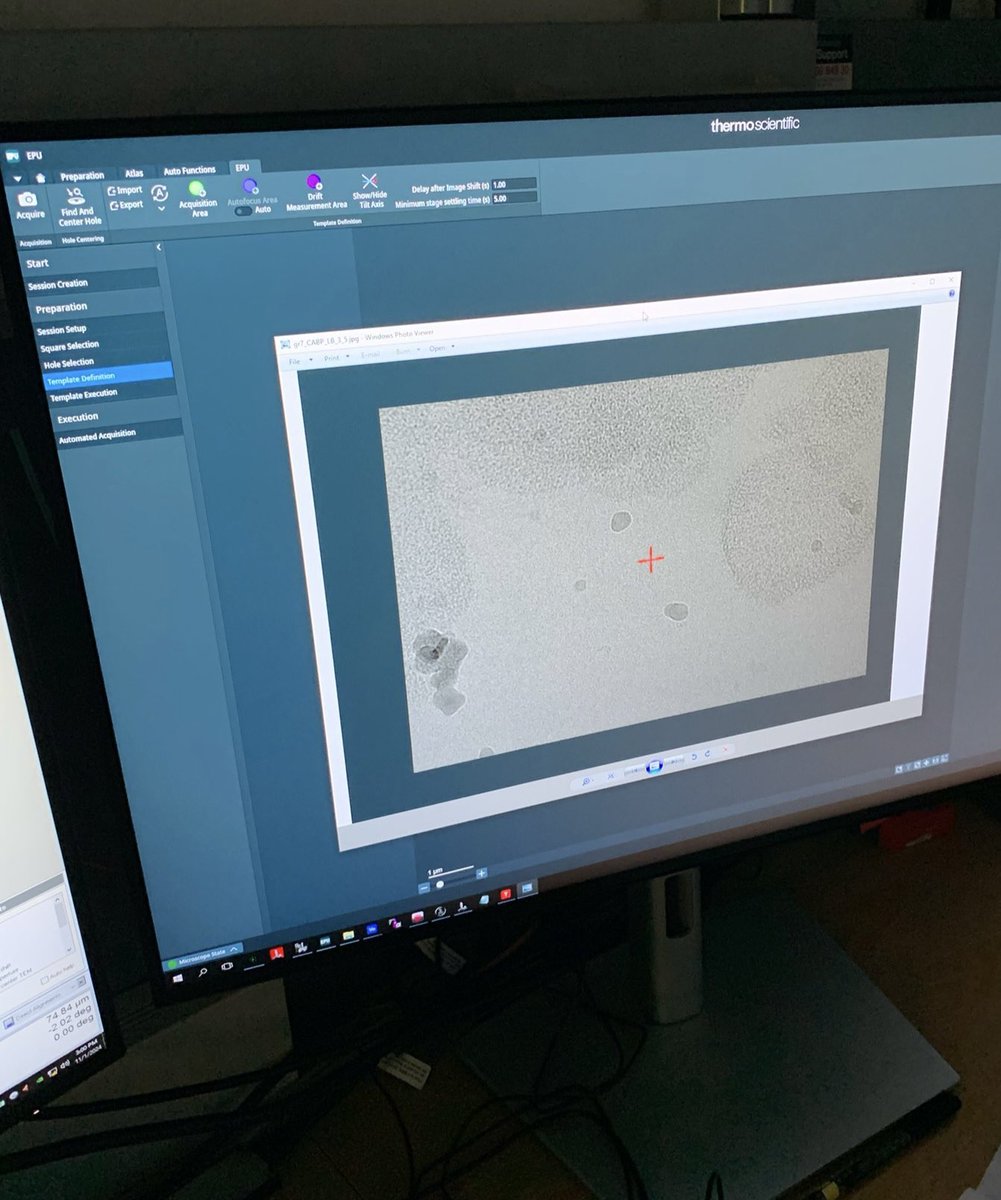The width and height of the screenshot is (1001, 1200).
Task: Click the Photo Viewer taskbar icon
Action: pyautogui.click(x=527, y=888)
